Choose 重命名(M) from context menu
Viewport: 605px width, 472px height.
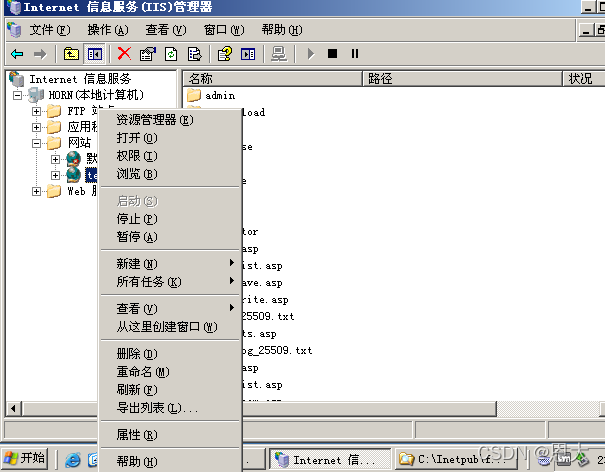click(170, 372)
